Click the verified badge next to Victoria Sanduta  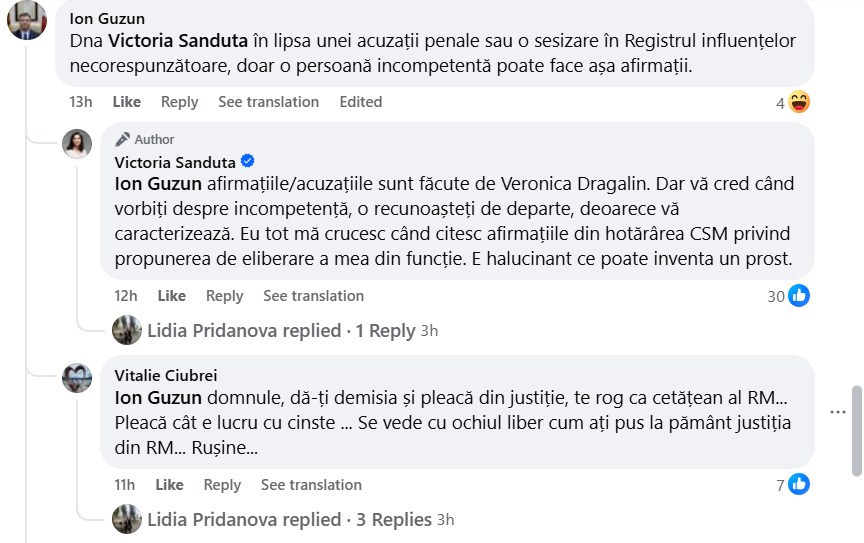point(248,162)
